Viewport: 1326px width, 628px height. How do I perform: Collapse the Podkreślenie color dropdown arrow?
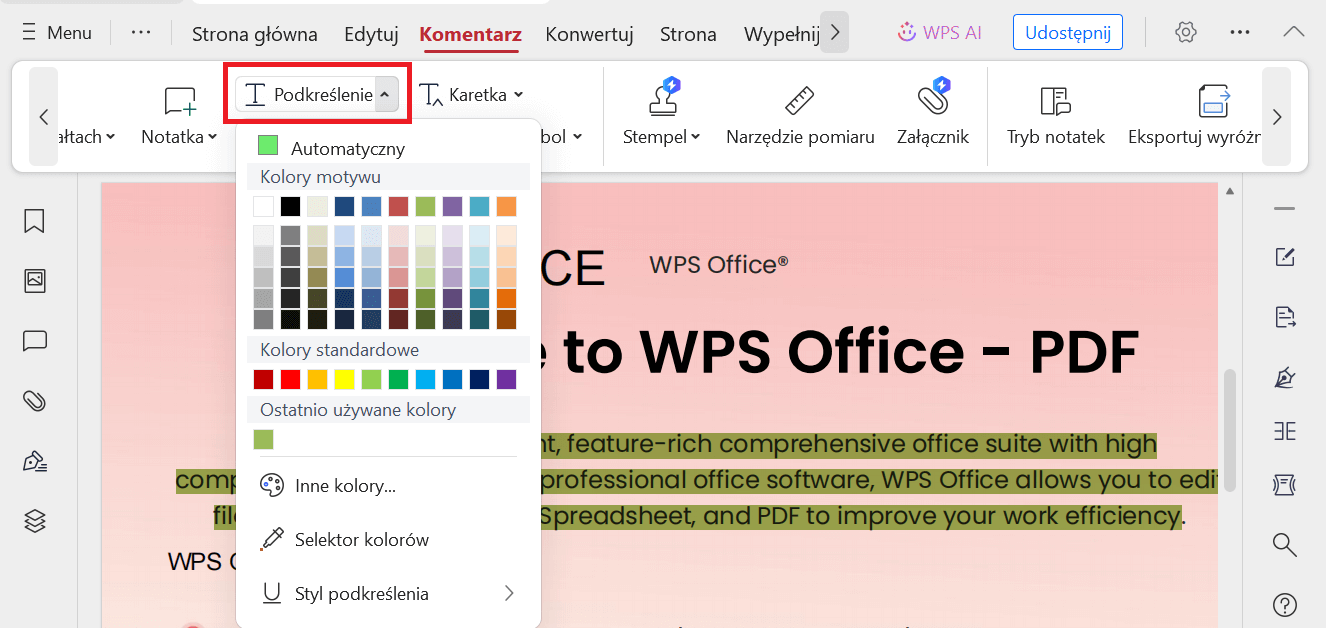pos(387,95)
